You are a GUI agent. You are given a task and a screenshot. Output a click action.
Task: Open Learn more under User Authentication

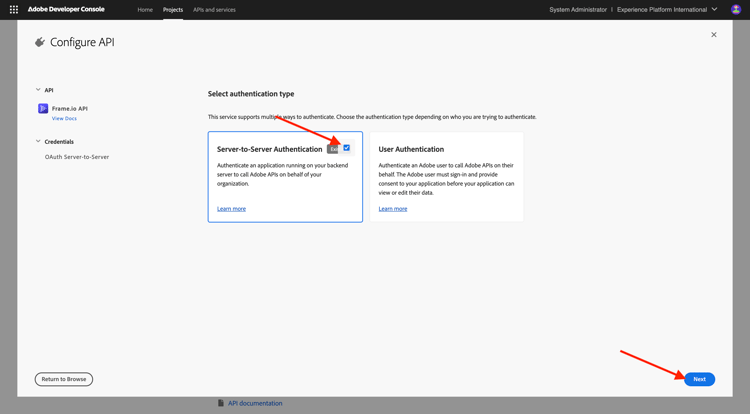[393, 209]
